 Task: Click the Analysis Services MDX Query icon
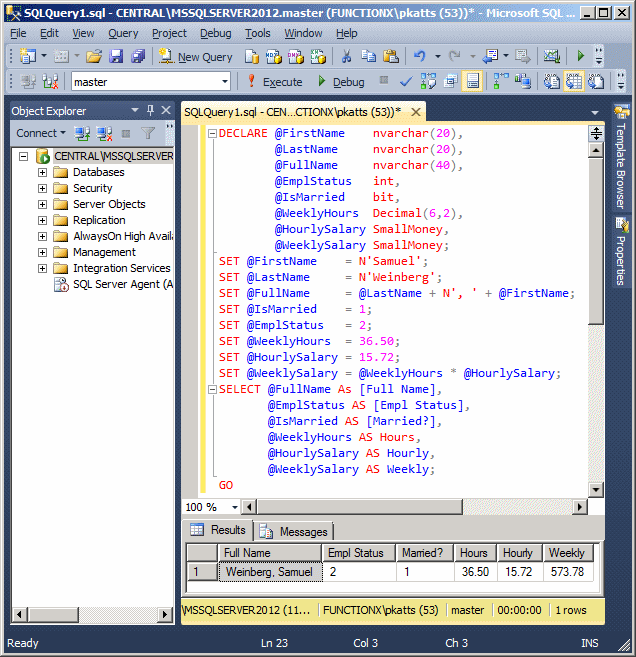[x=274, y=56]
